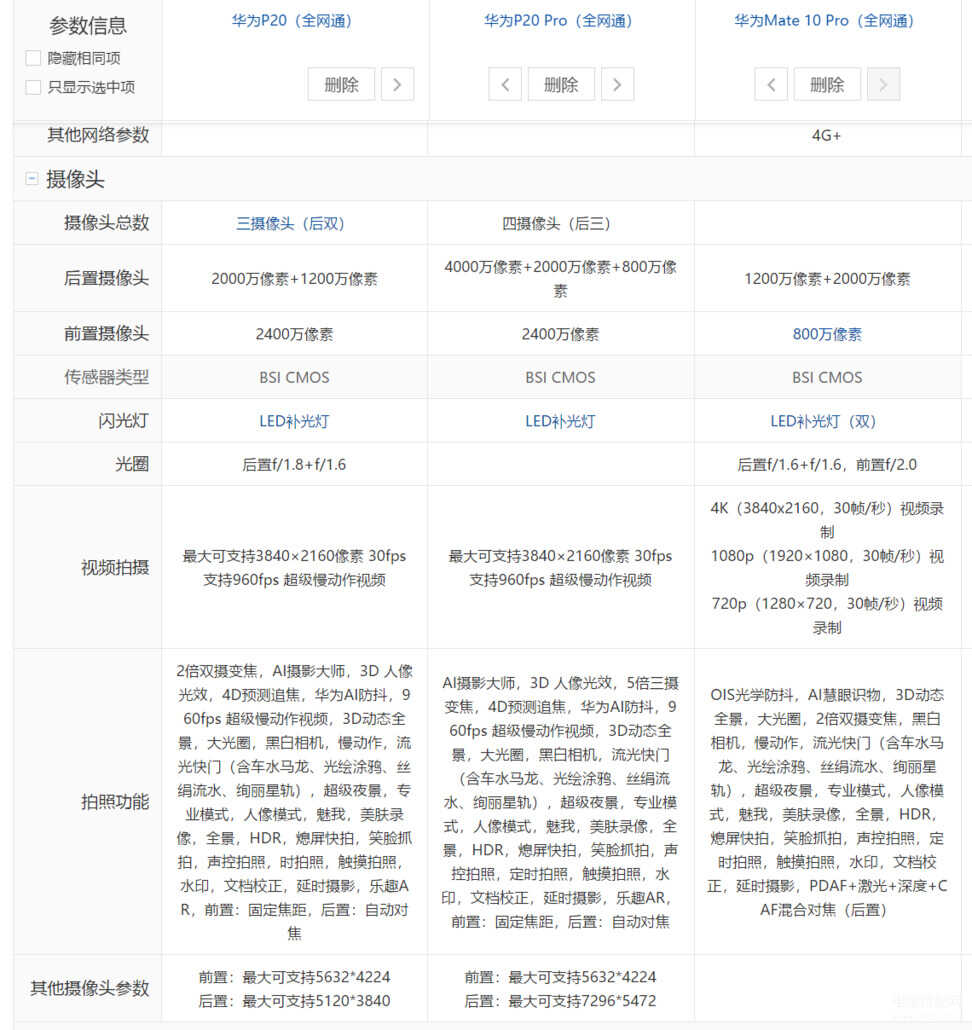Delete 华为P20 from comparison

[341, 85]
